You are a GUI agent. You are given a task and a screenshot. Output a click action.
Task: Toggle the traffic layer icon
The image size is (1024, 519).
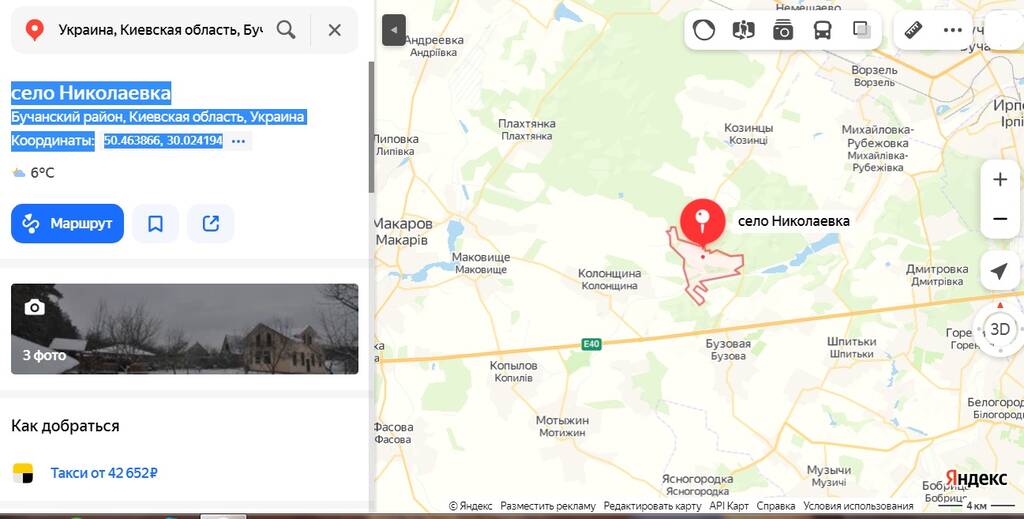coord(704,30)
